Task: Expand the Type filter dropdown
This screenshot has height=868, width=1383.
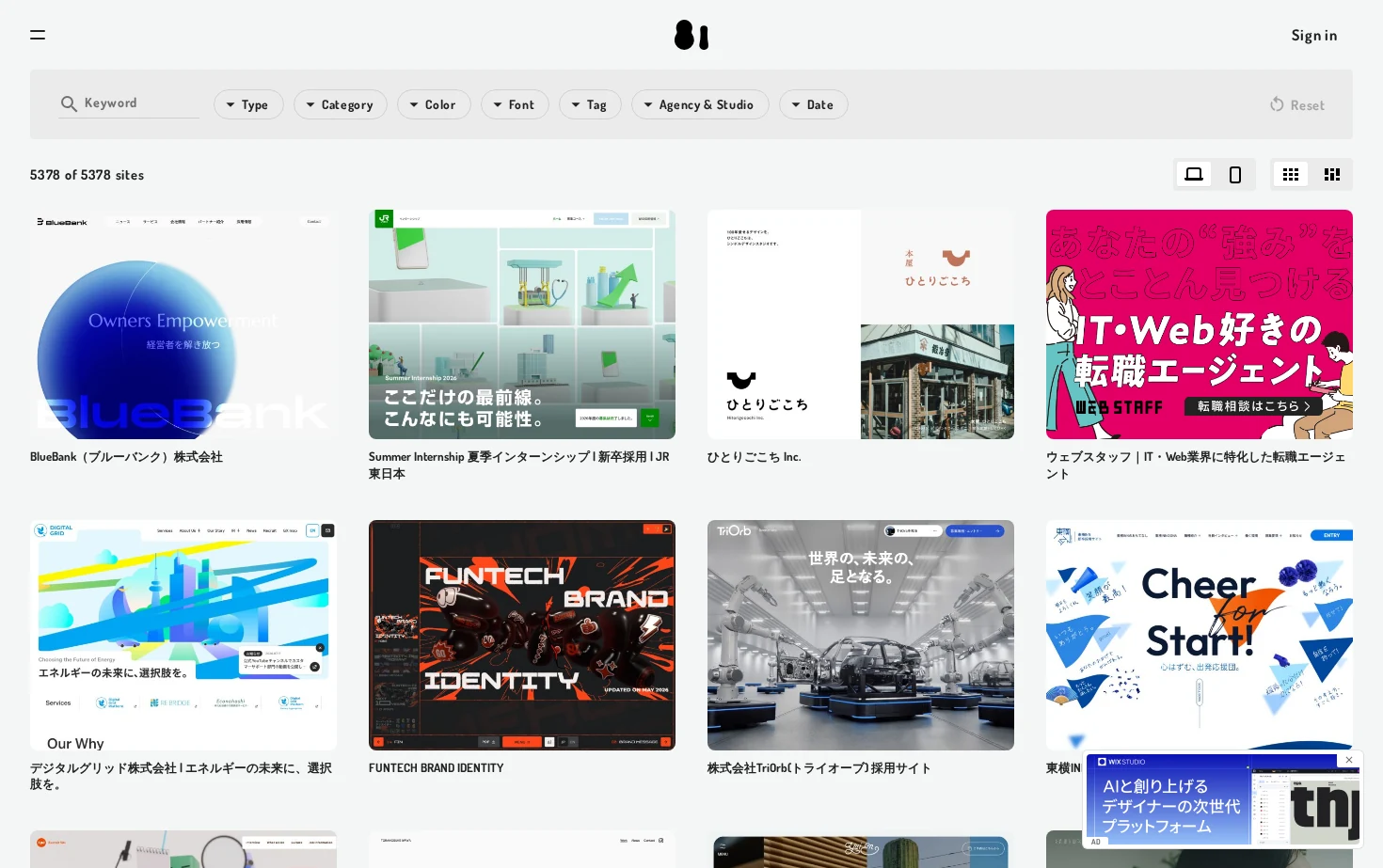Action: click(x=248, y=104)
